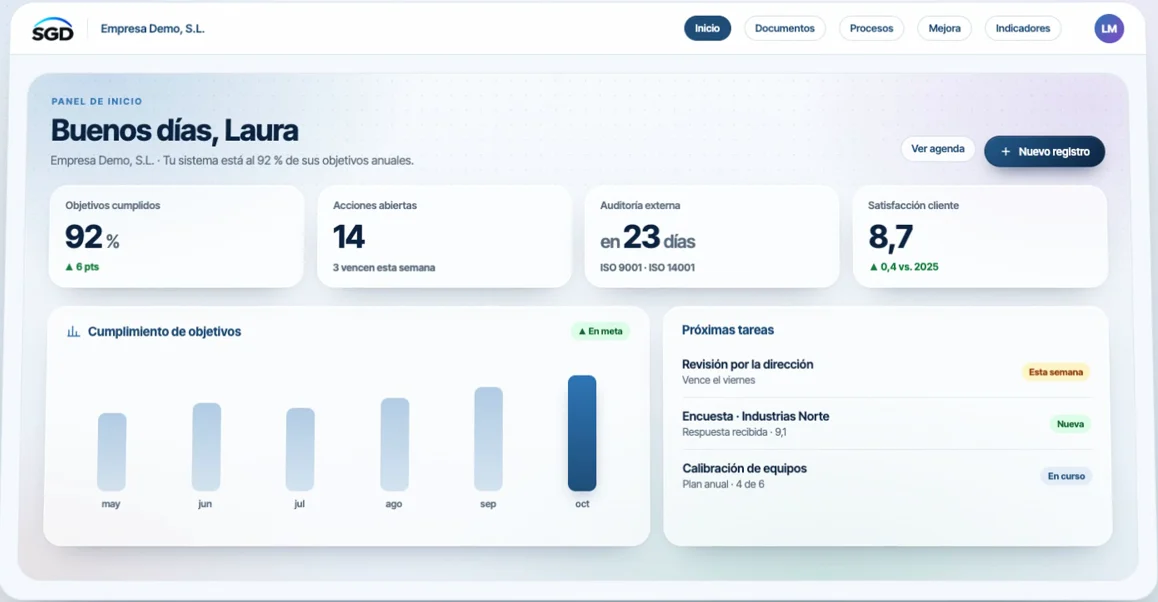Select the Indicadores tab

pyautogui.click(x=1022, y=28)
